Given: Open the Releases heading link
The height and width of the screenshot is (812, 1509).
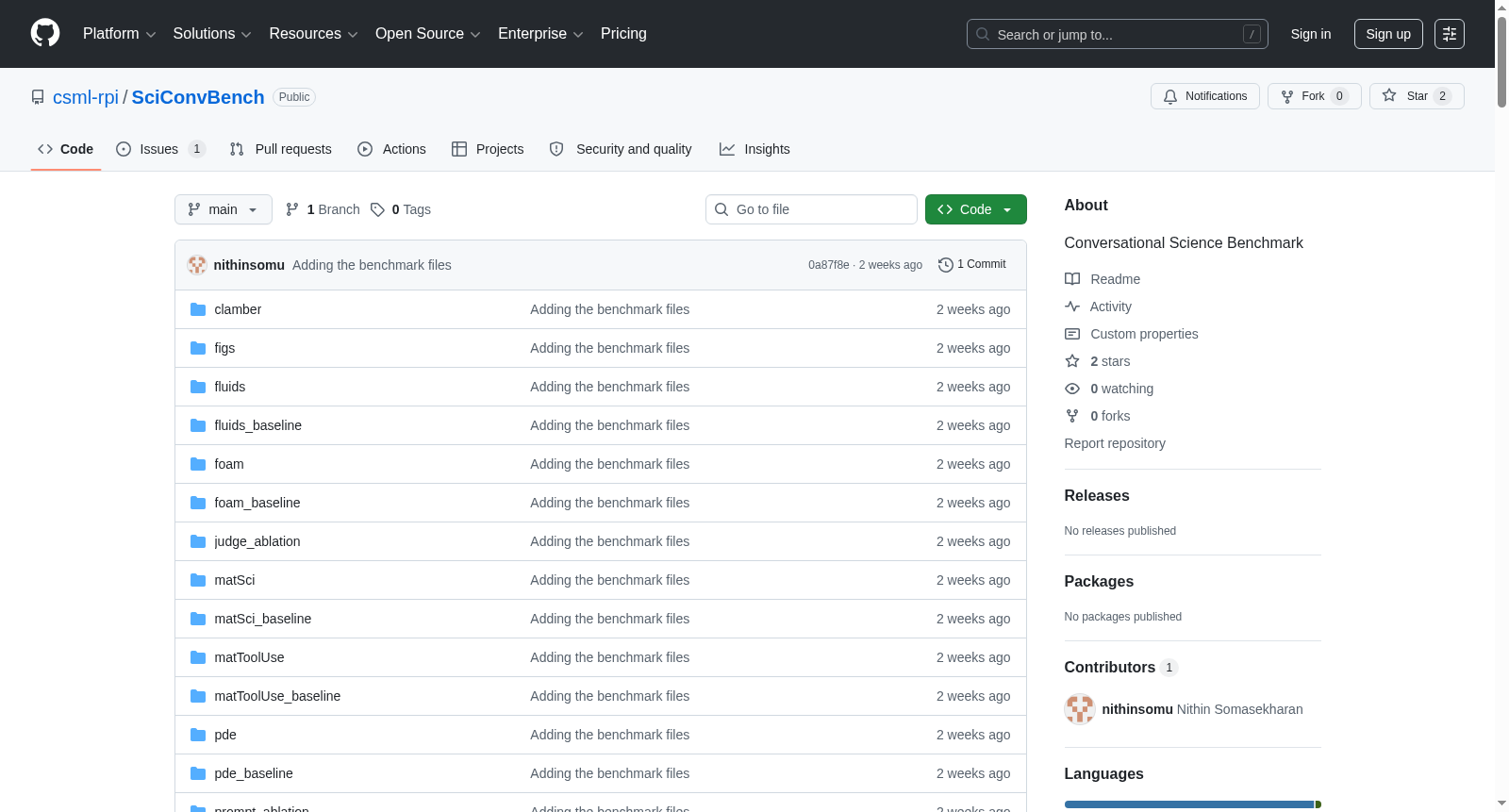Looking at the screenshot, I should [x=1097, y=496].
